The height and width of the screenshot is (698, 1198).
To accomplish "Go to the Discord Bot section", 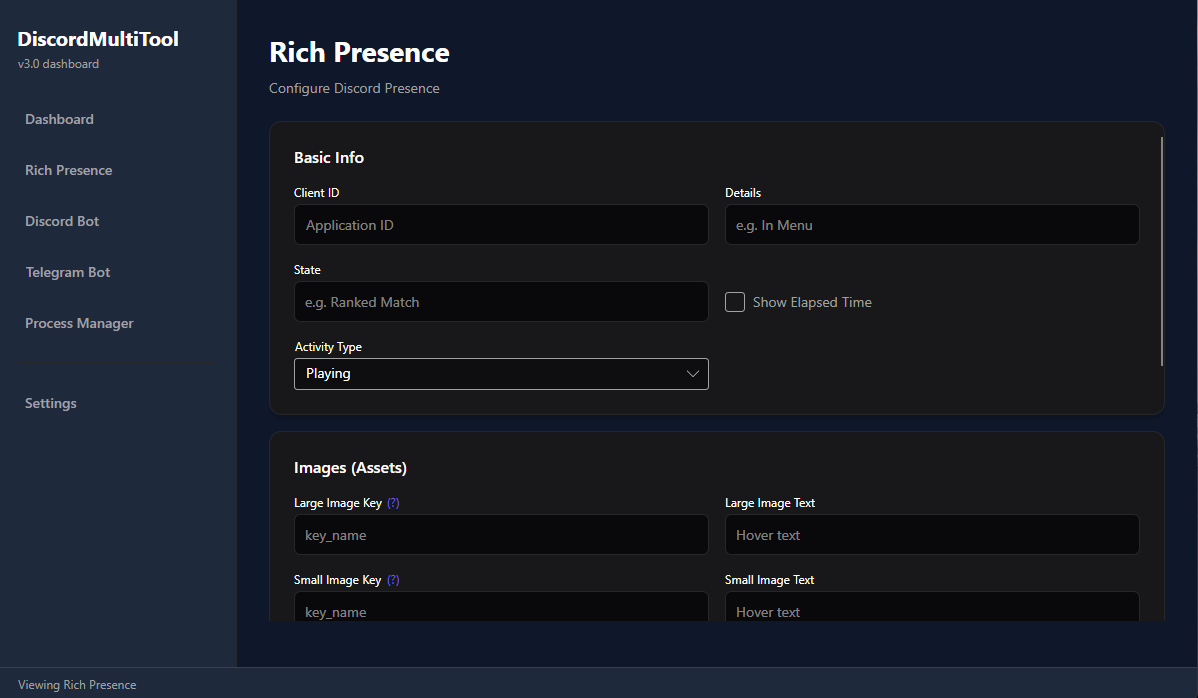I will click(x=62, y=221).
